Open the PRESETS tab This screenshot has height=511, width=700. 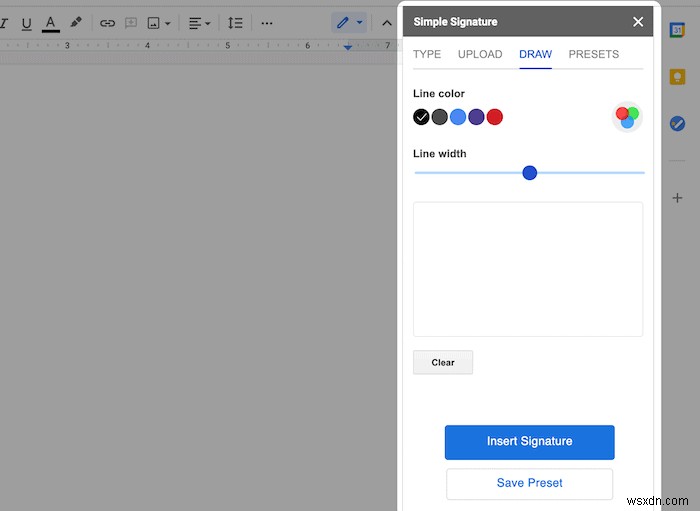[593, 54]
